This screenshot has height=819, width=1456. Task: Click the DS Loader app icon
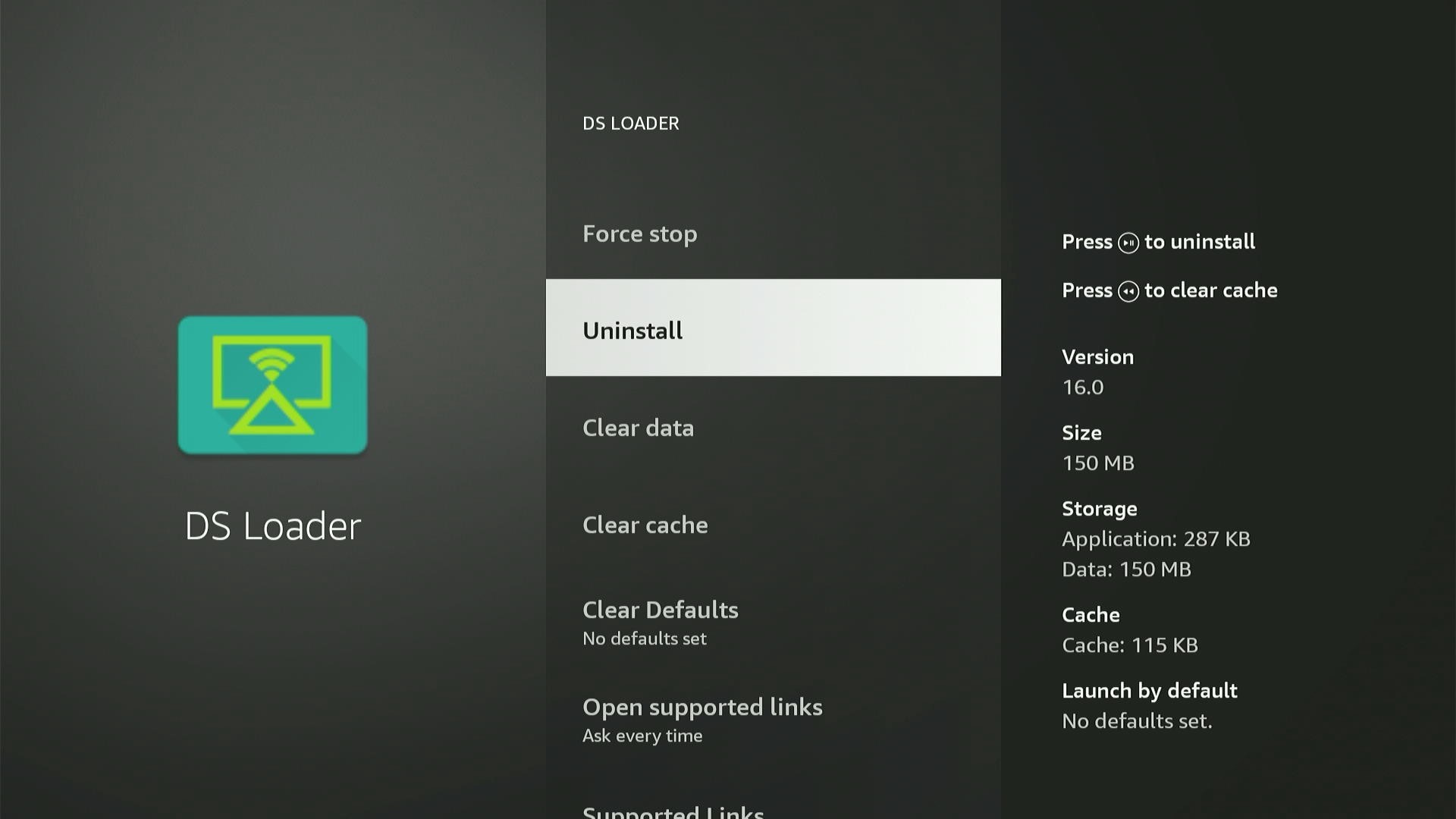point(273,385)
